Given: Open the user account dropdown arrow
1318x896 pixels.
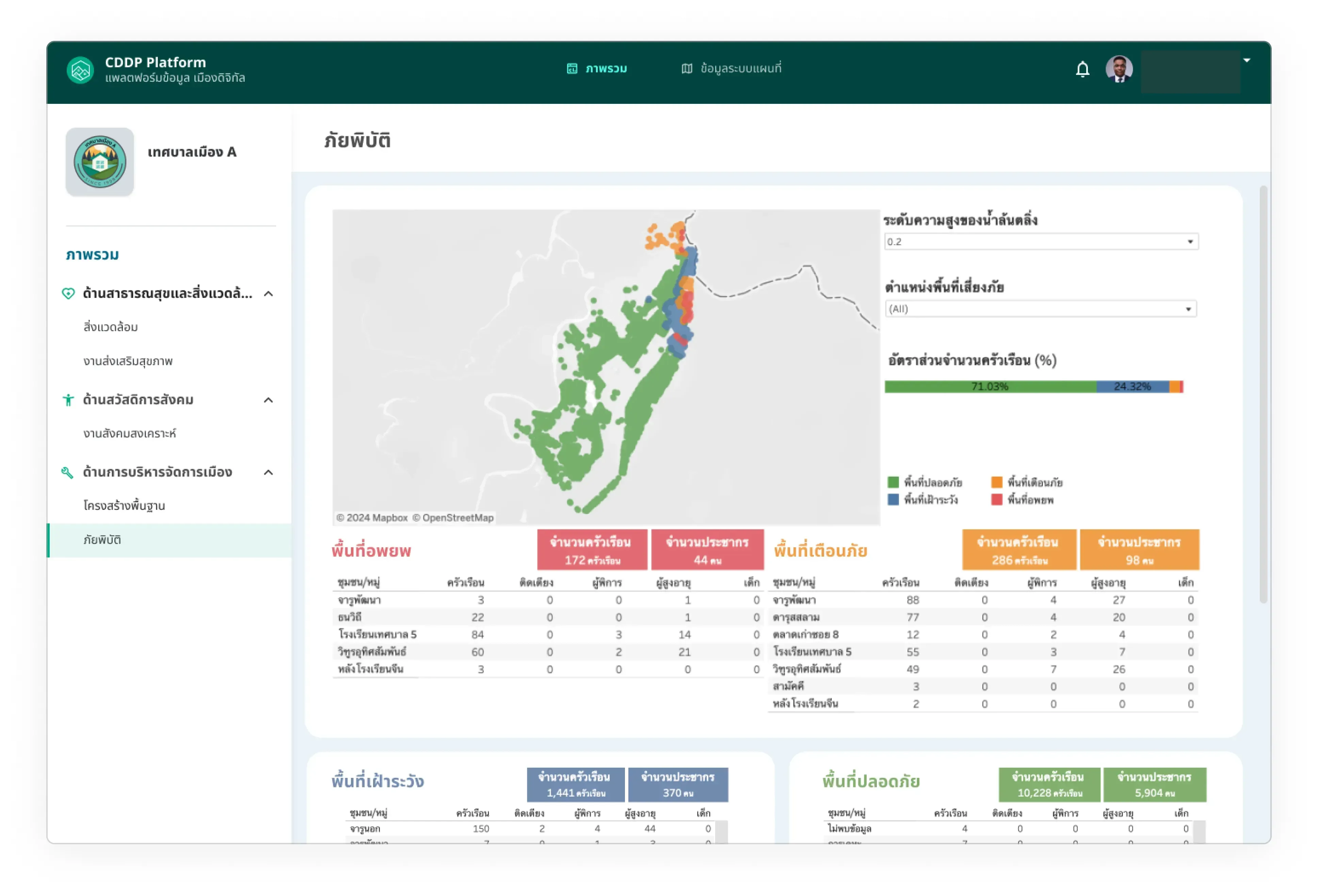Looking at the screenshot, I should pos(1247,60).
